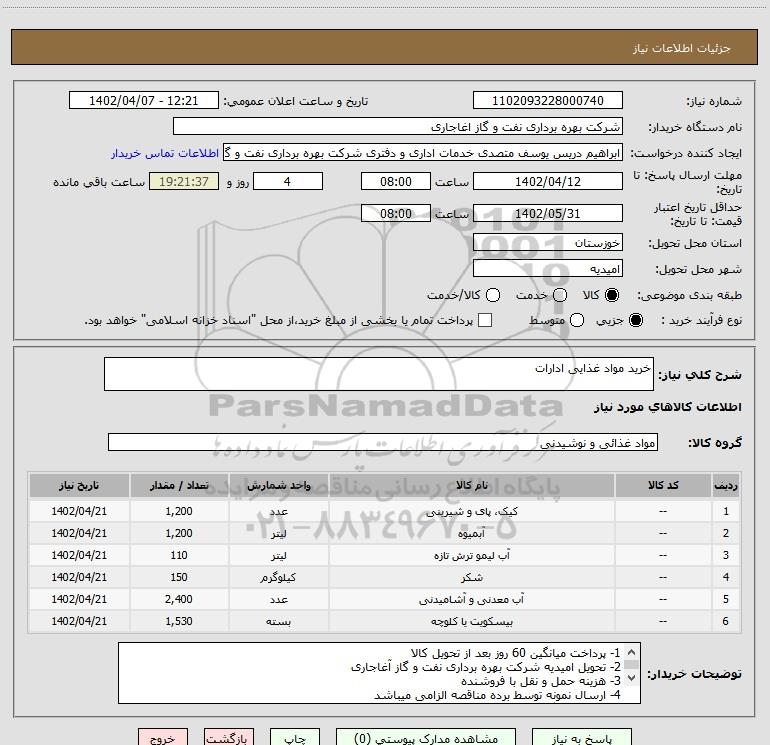This screenshot has width=770, height=745.
Task: Click the description field خرید مواد غذایی ادارات
Action: [379, 374]
